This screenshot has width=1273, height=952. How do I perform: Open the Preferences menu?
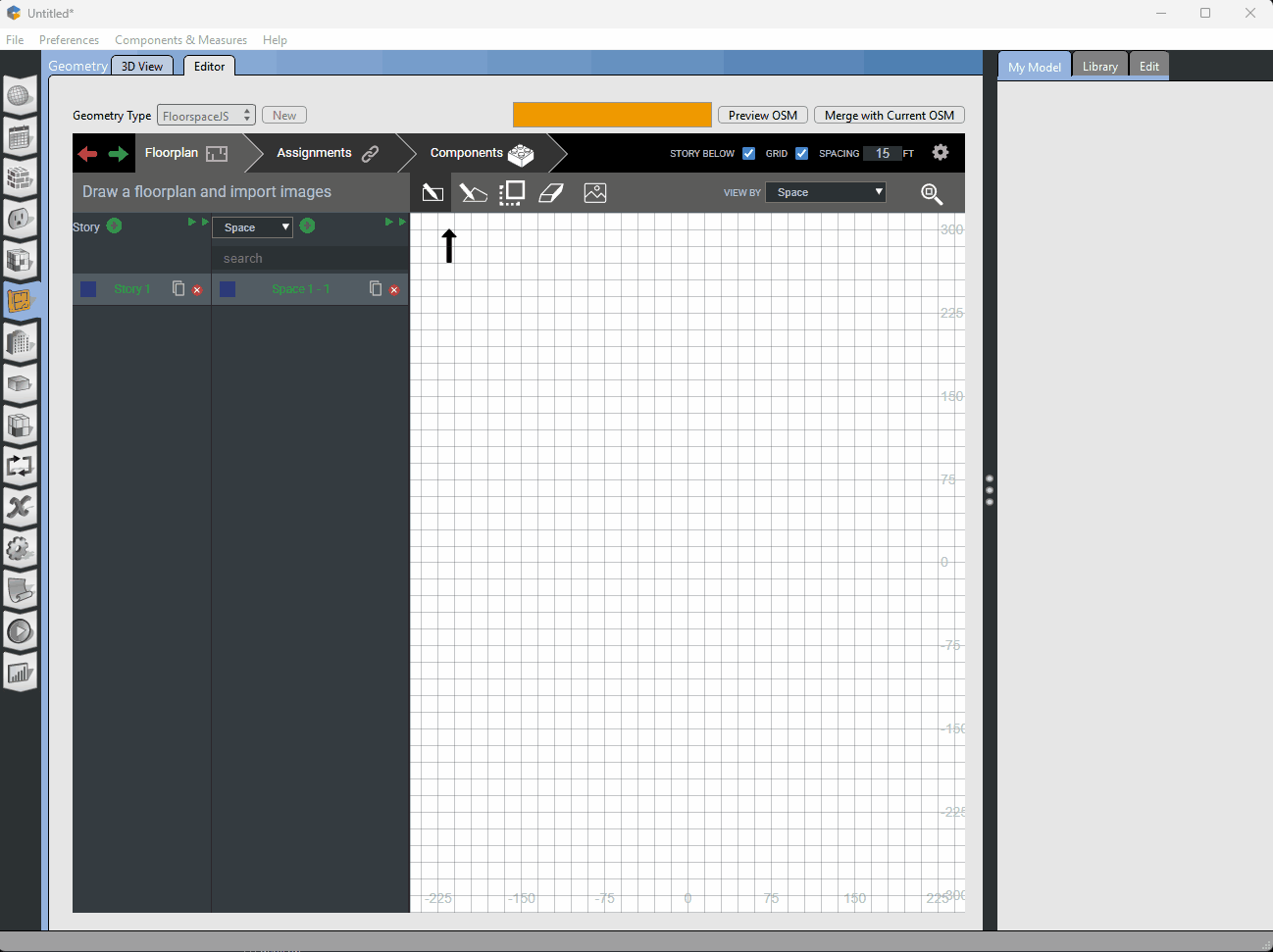point(69,40)
